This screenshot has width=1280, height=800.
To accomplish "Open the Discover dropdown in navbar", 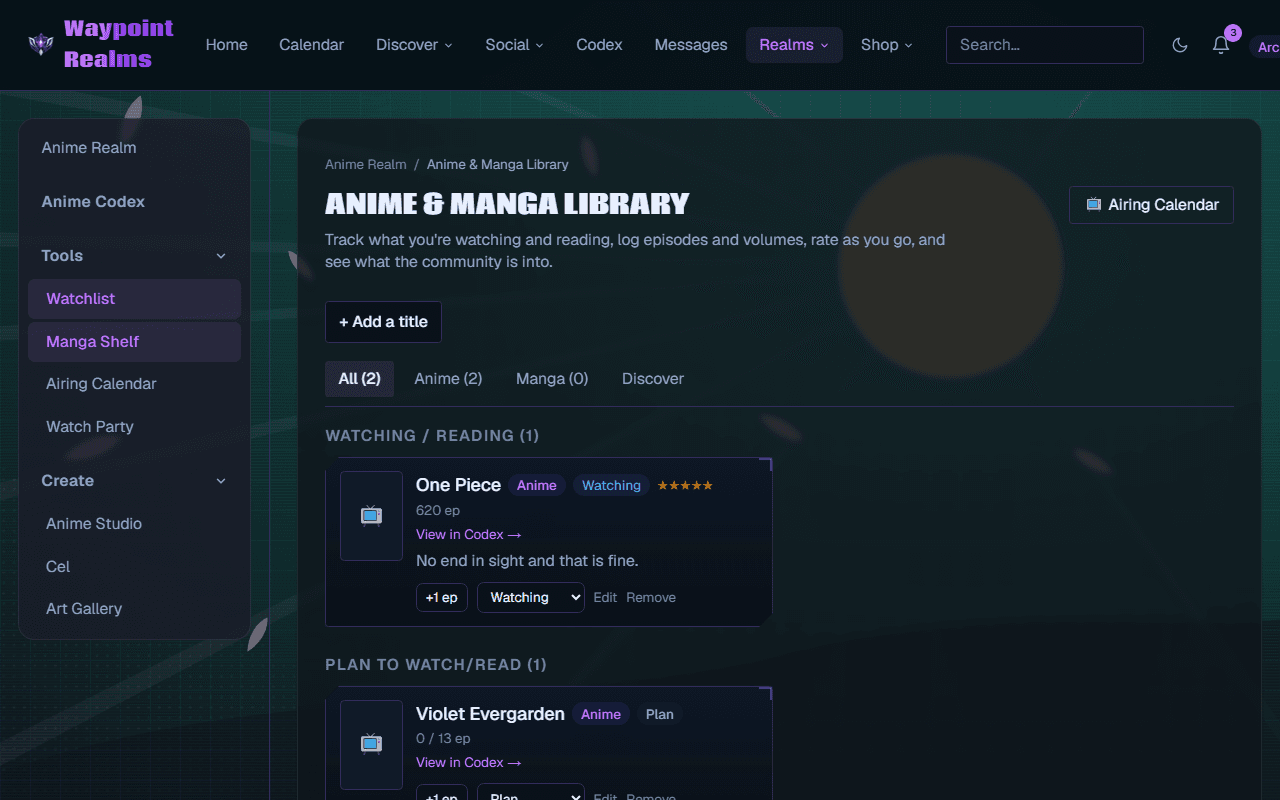I will pyautogui.click(x=414, y=45).
